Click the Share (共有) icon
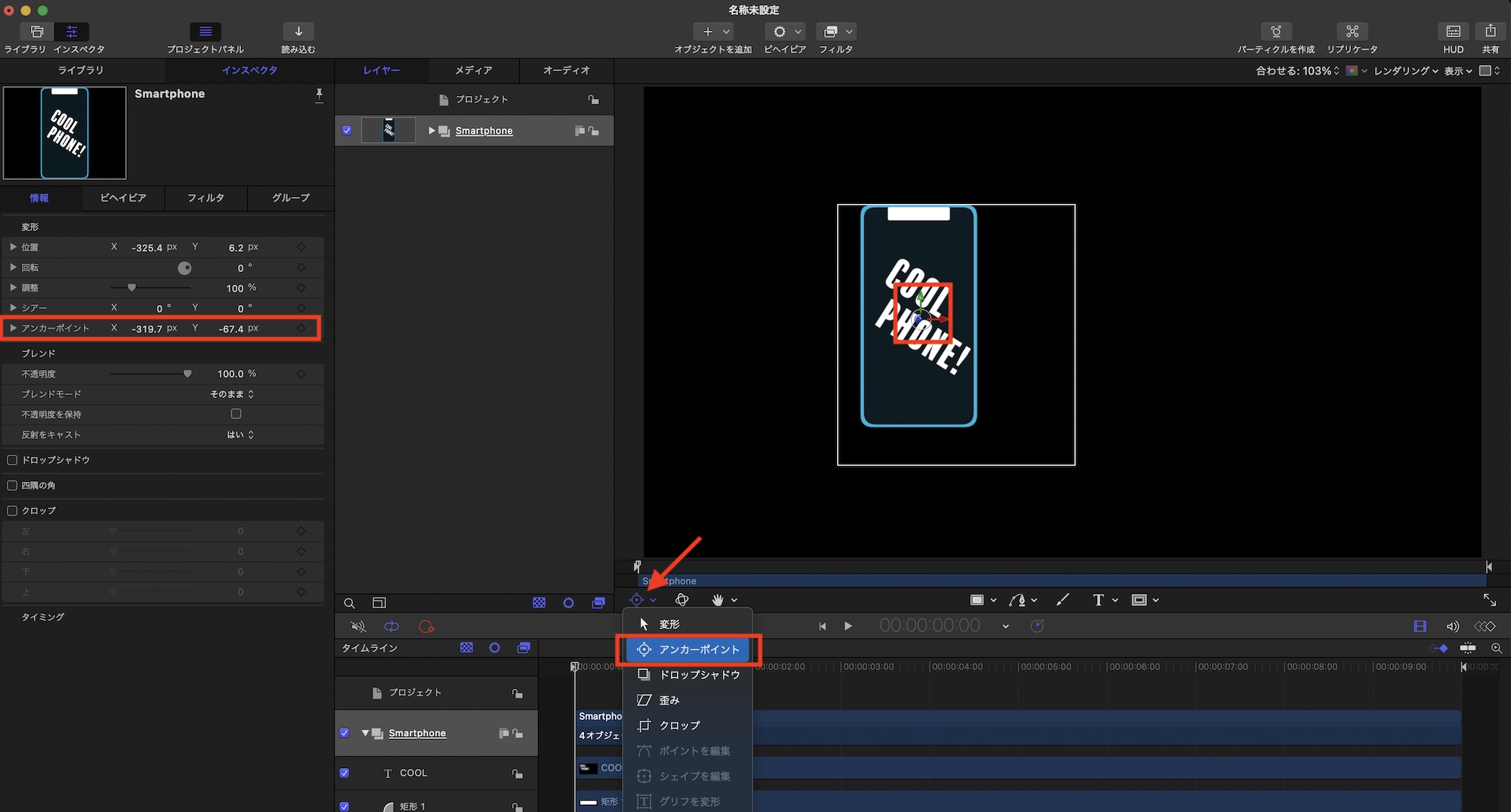The width and height of the screenshot is (1511, 812). click(x=1490, y=32)
